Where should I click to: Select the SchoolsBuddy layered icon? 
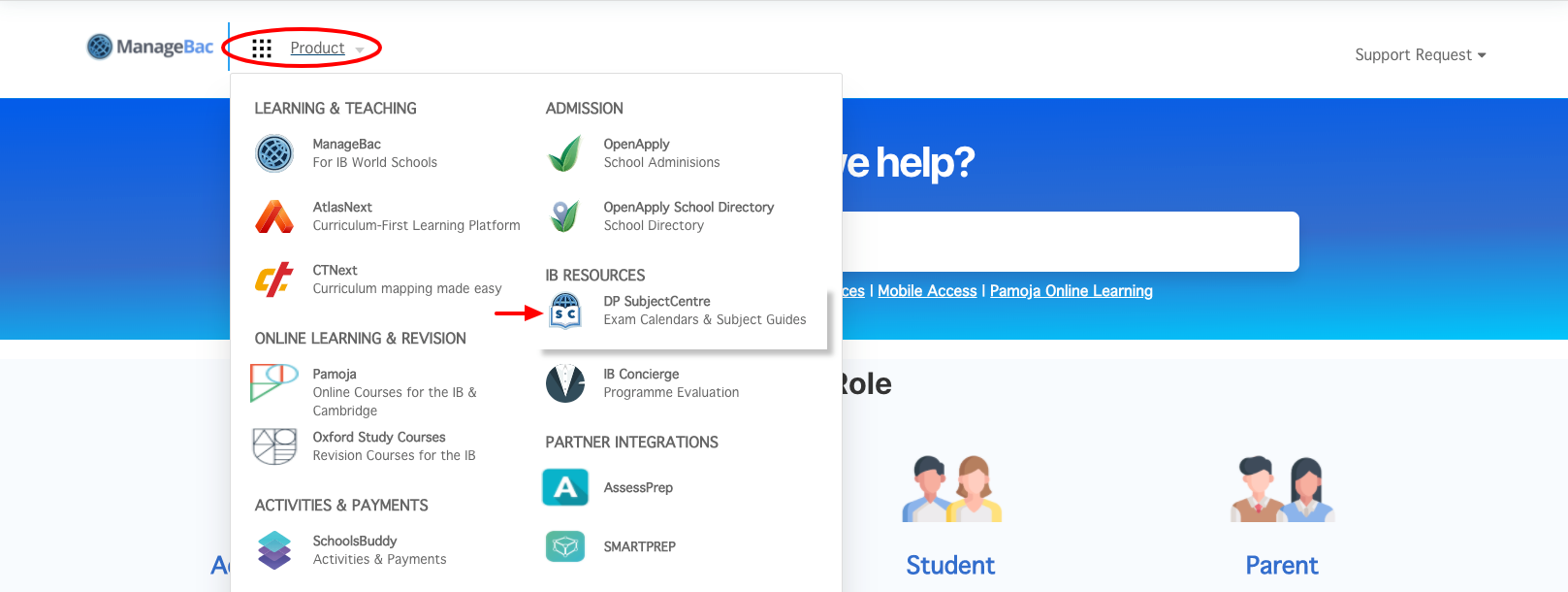274,550
